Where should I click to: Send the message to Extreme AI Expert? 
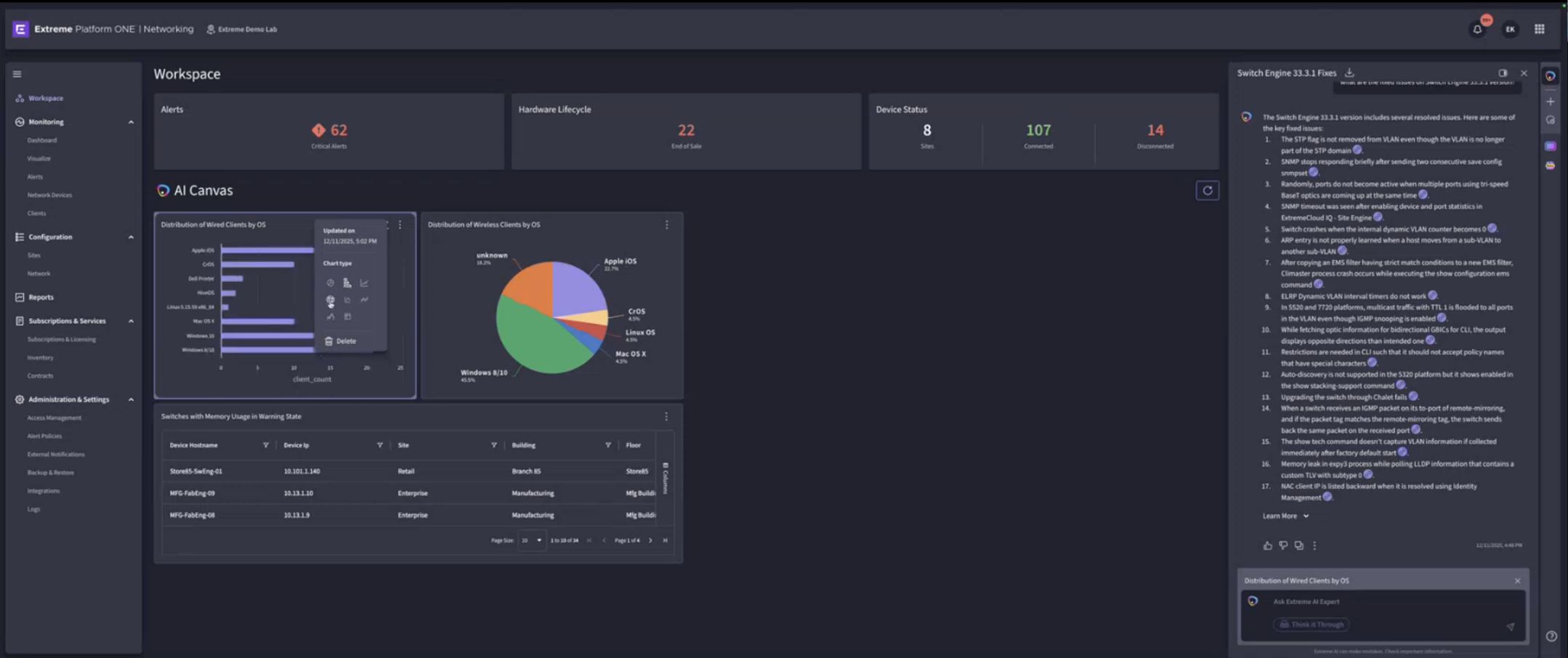(x=1510, y=626)
